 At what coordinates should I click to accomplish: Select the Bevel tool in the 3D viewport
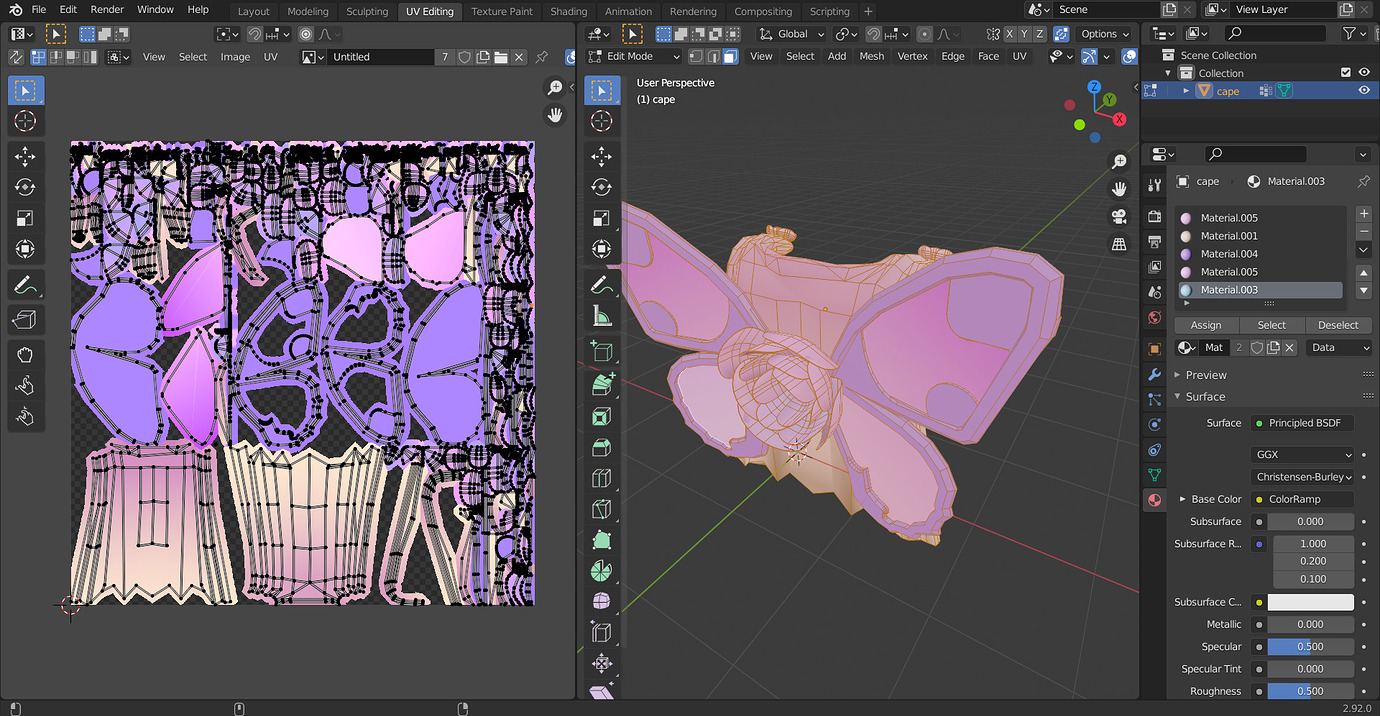[x=601, y=447]
